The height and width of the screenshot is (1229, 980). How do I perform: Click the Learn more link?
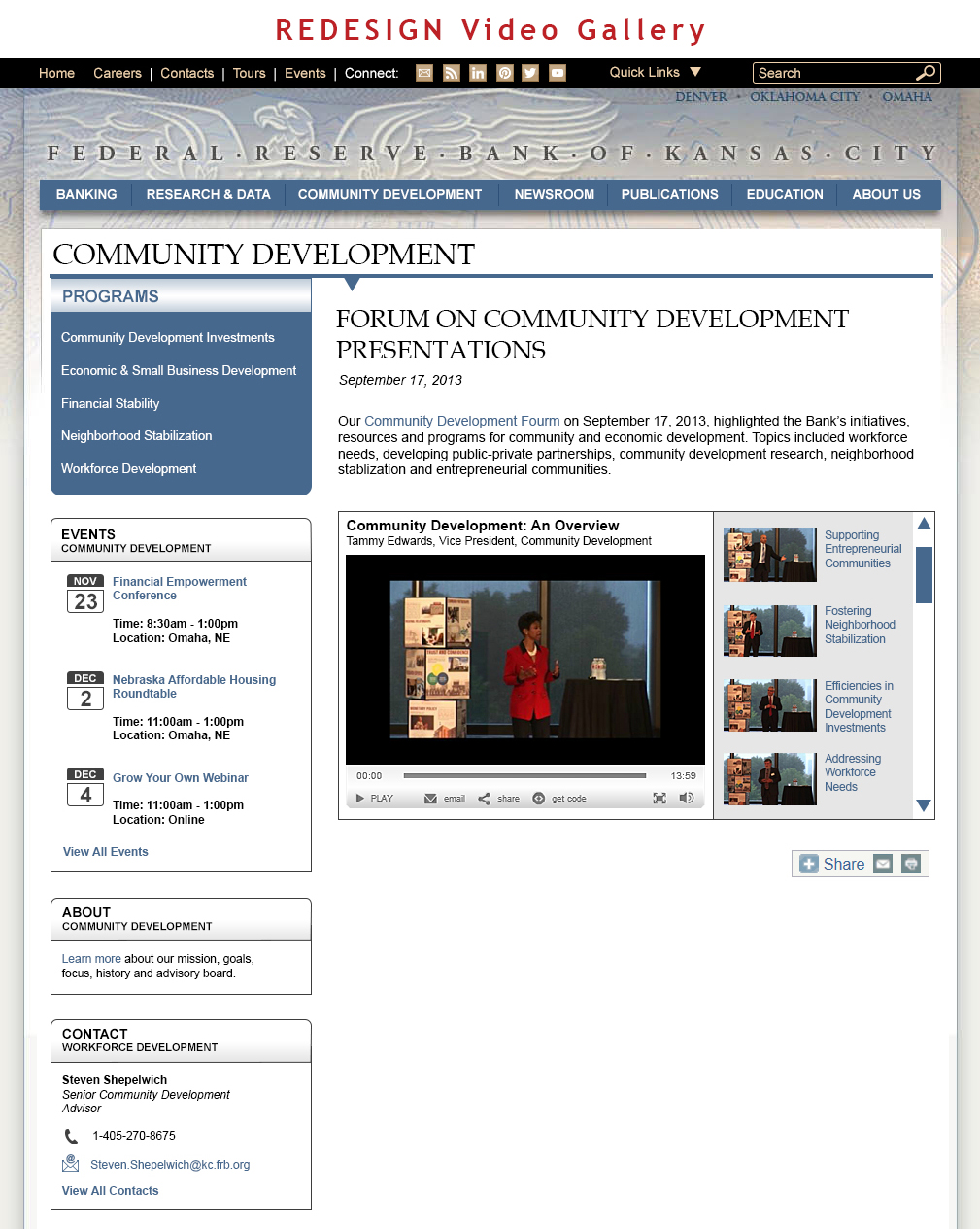click(x=91, y=959)
